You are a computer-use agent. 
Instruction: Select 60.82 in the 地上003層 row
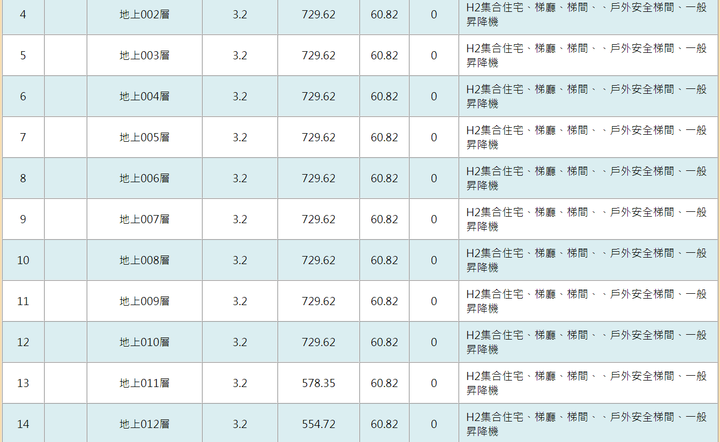point(384,56)
